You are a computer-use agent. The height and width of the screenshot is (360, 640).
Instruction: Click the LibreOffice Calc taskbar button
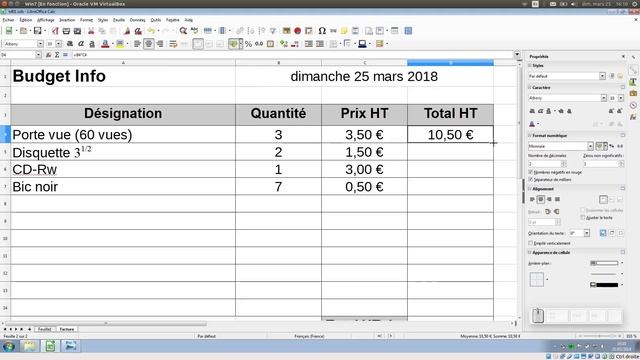coord(50,347)
